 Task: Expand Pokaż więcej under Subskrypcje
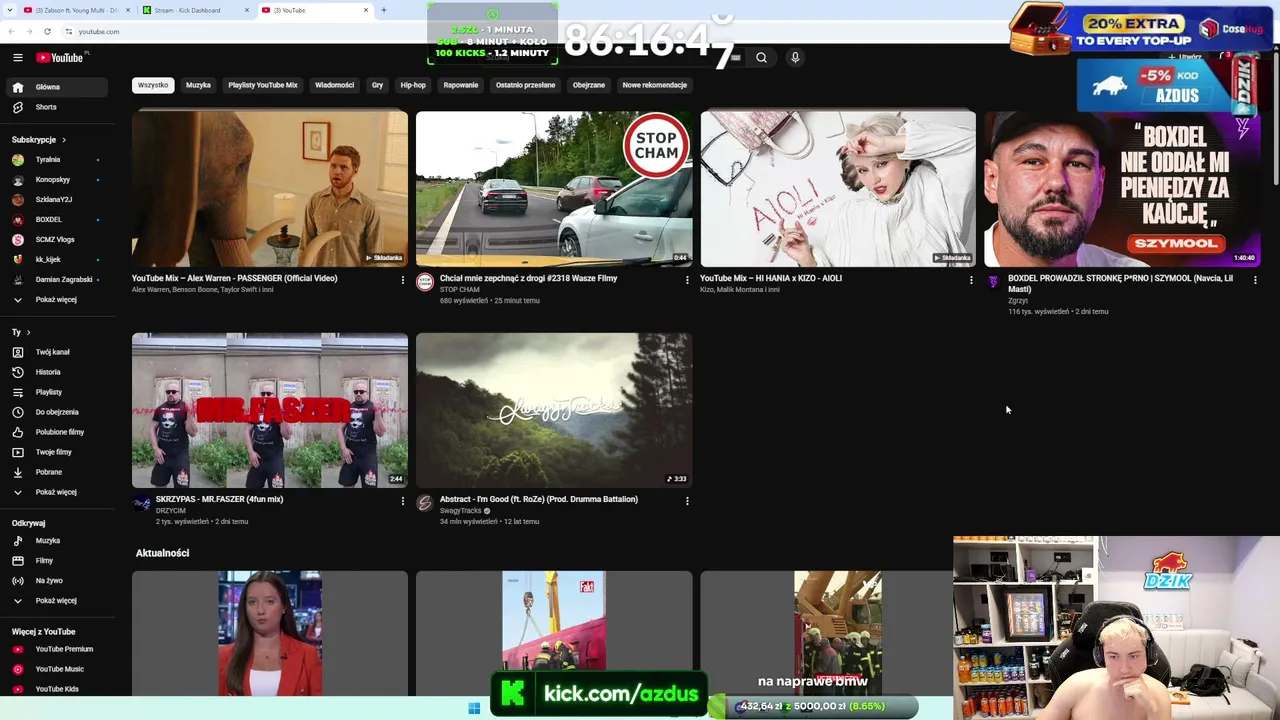pyautogui.click(x=56, y=299)
